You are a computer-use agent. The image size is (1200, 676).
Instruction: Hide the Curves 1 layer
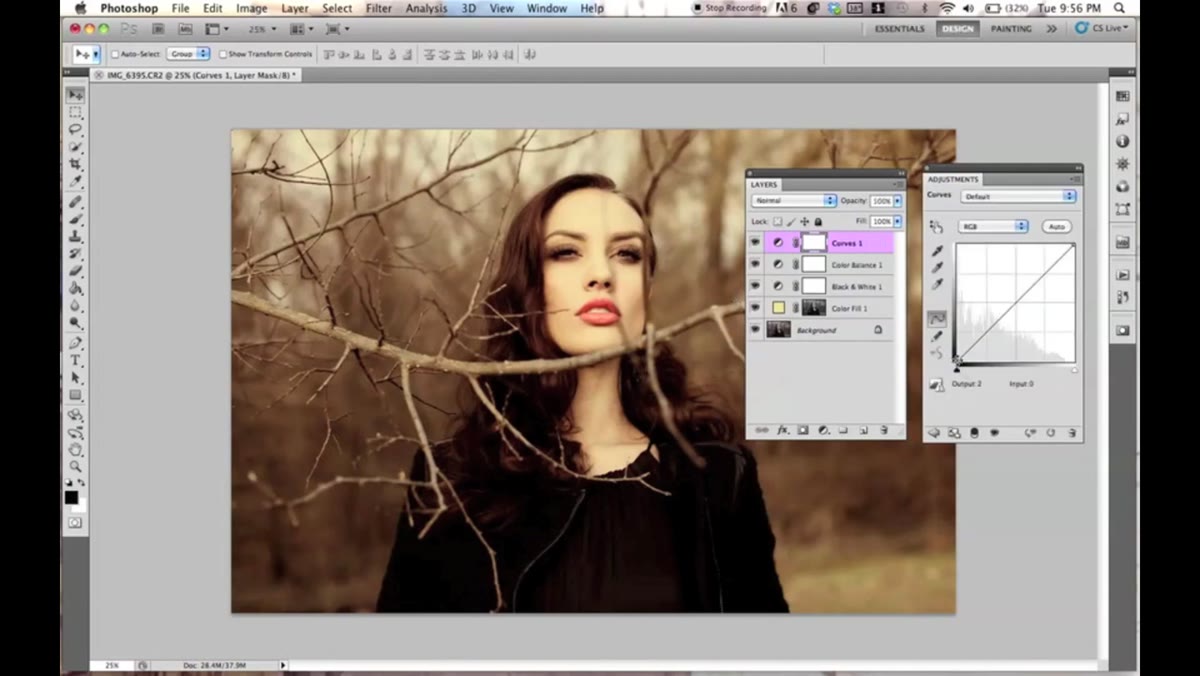coord(756,243)
